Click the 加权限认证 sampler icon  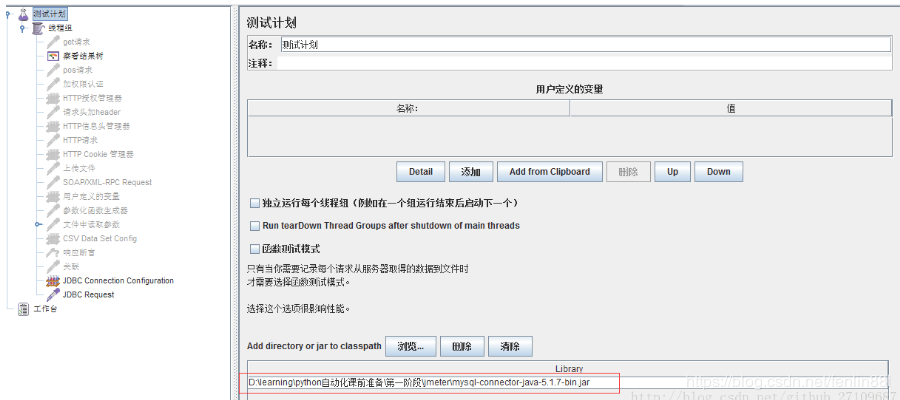pos(53,84)
